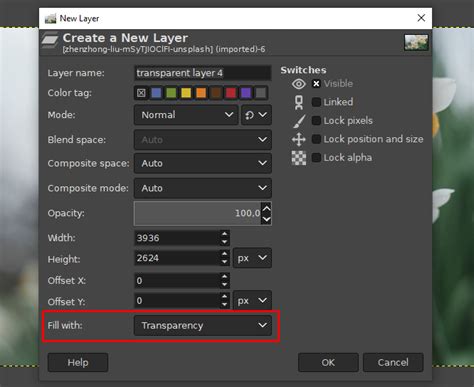This screenshot has width=474, height=387.
Task: Select the yellow color tag
Action: [186, 93]
